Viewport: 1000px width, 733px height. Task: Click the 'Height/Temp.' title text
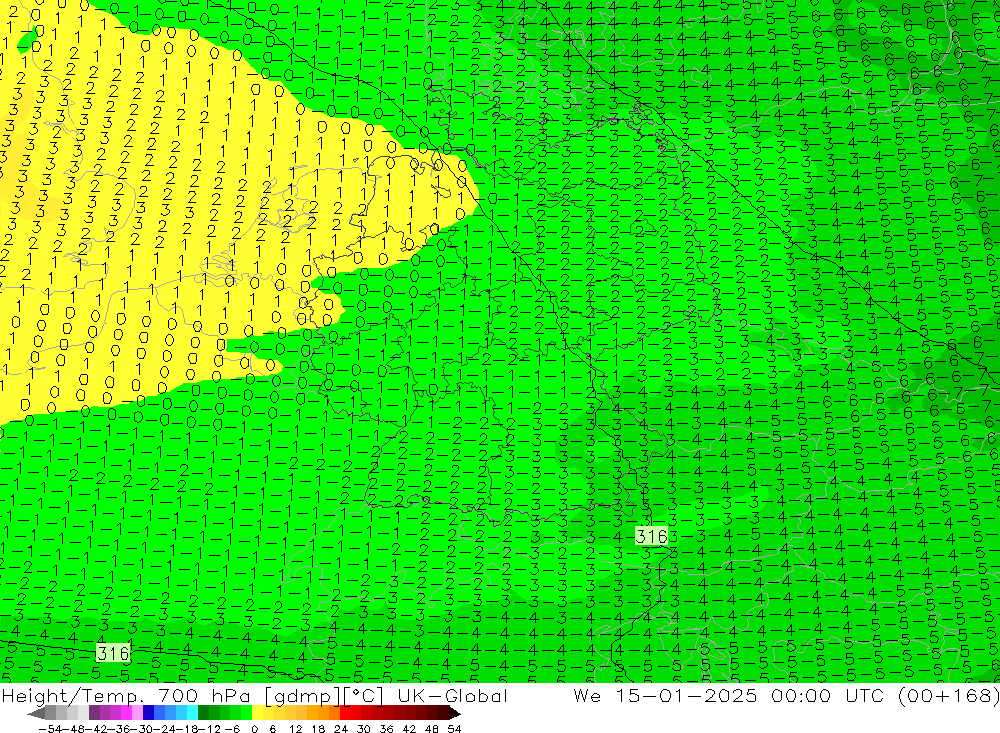point(73,696)
